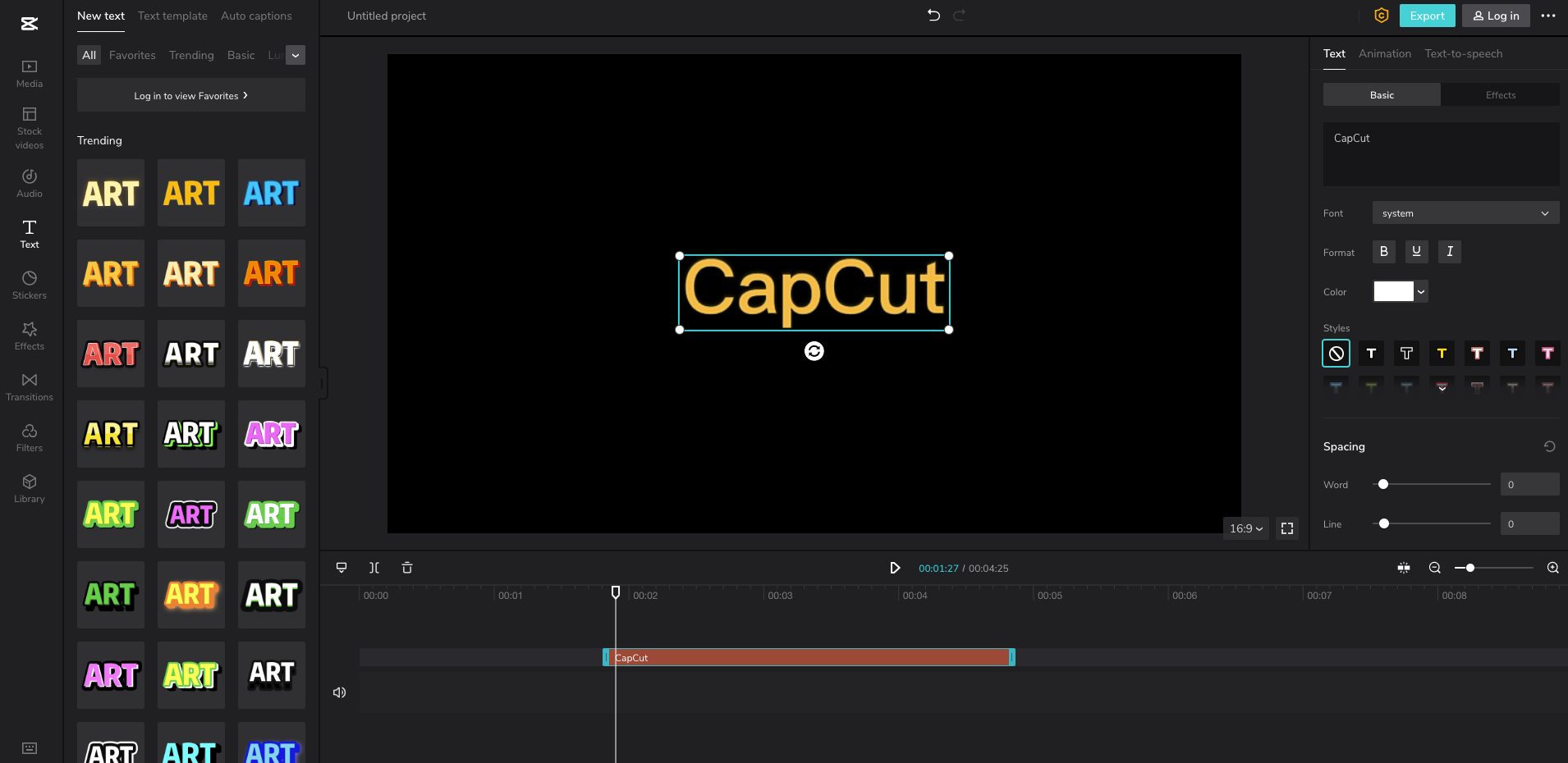Click the zoom-in magnifier above the timeline
This screenshot has height=763, width=1568.
[1552, 567]
